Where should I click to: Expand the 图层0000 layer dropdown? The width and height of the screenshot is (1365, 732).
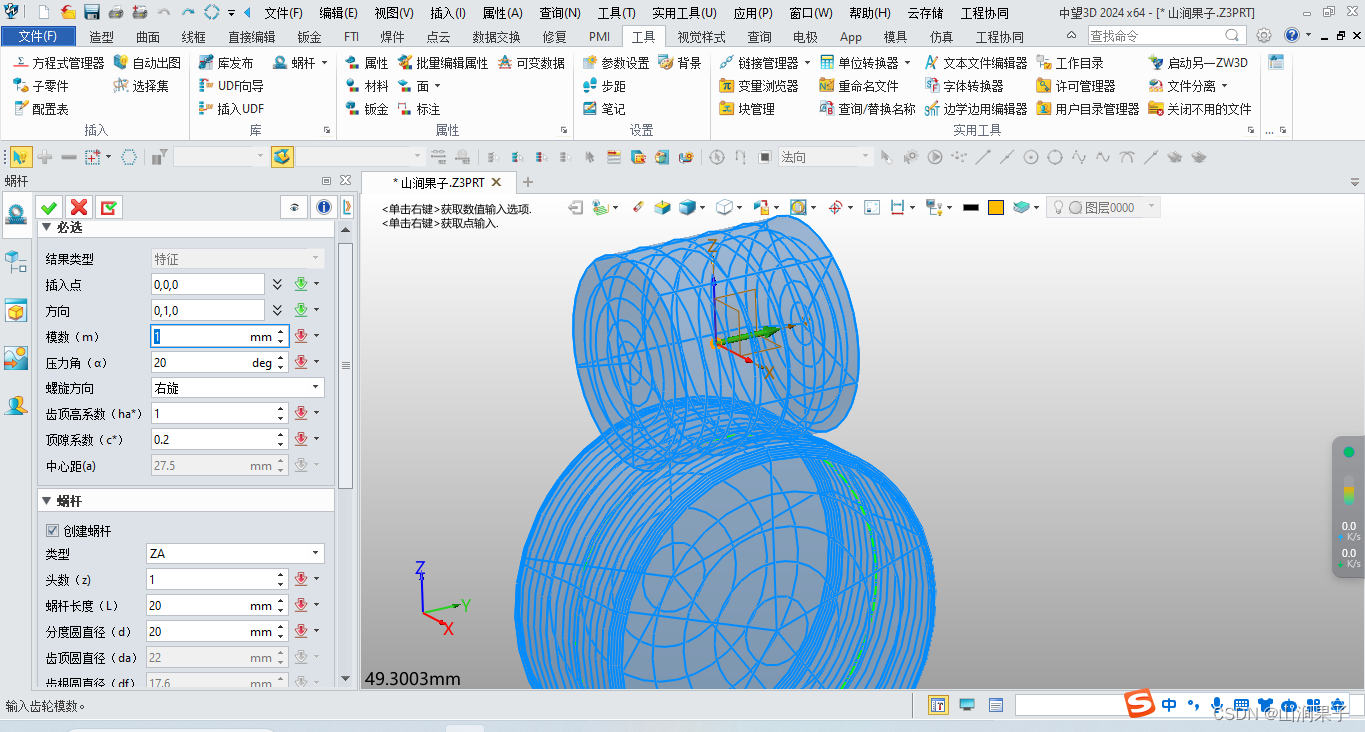coord(1153,206)
